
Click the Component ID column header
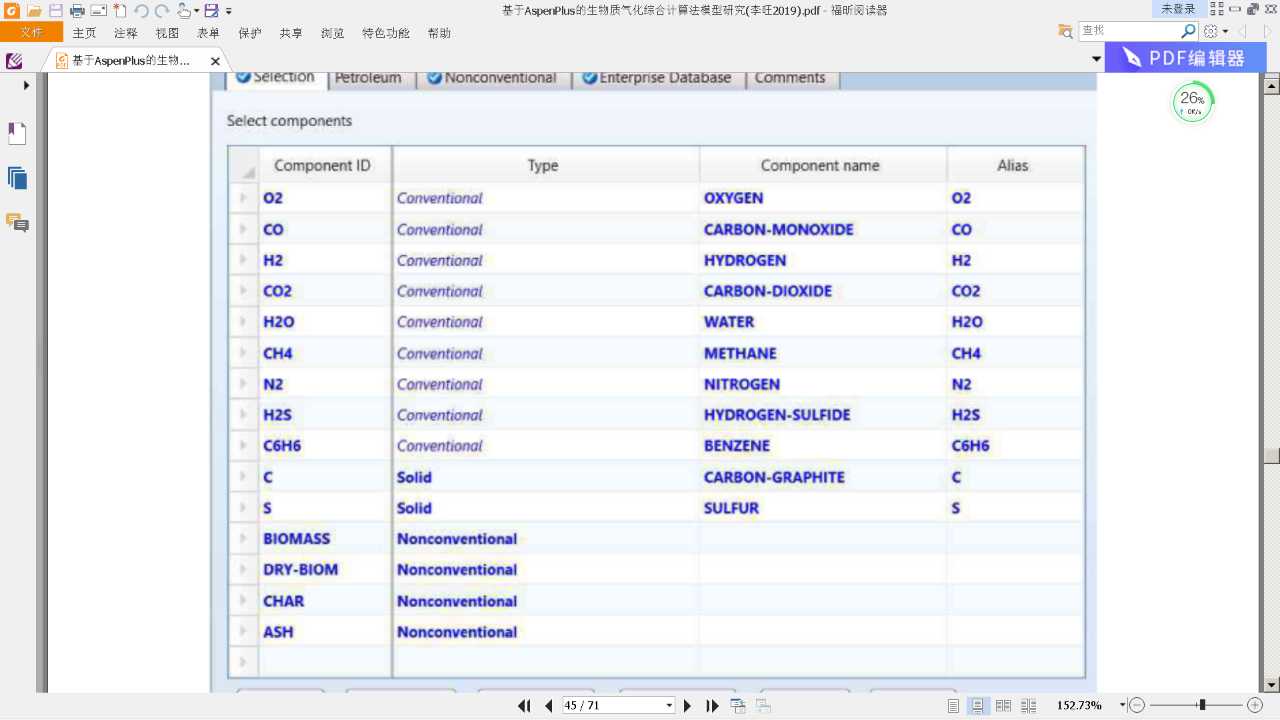click(324, 166)
